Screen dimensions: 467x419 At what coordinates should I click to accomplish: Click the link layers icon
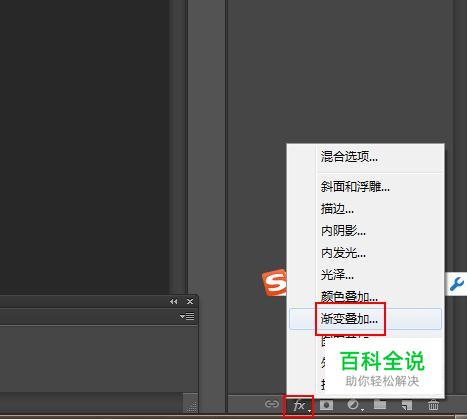[272, 404]
